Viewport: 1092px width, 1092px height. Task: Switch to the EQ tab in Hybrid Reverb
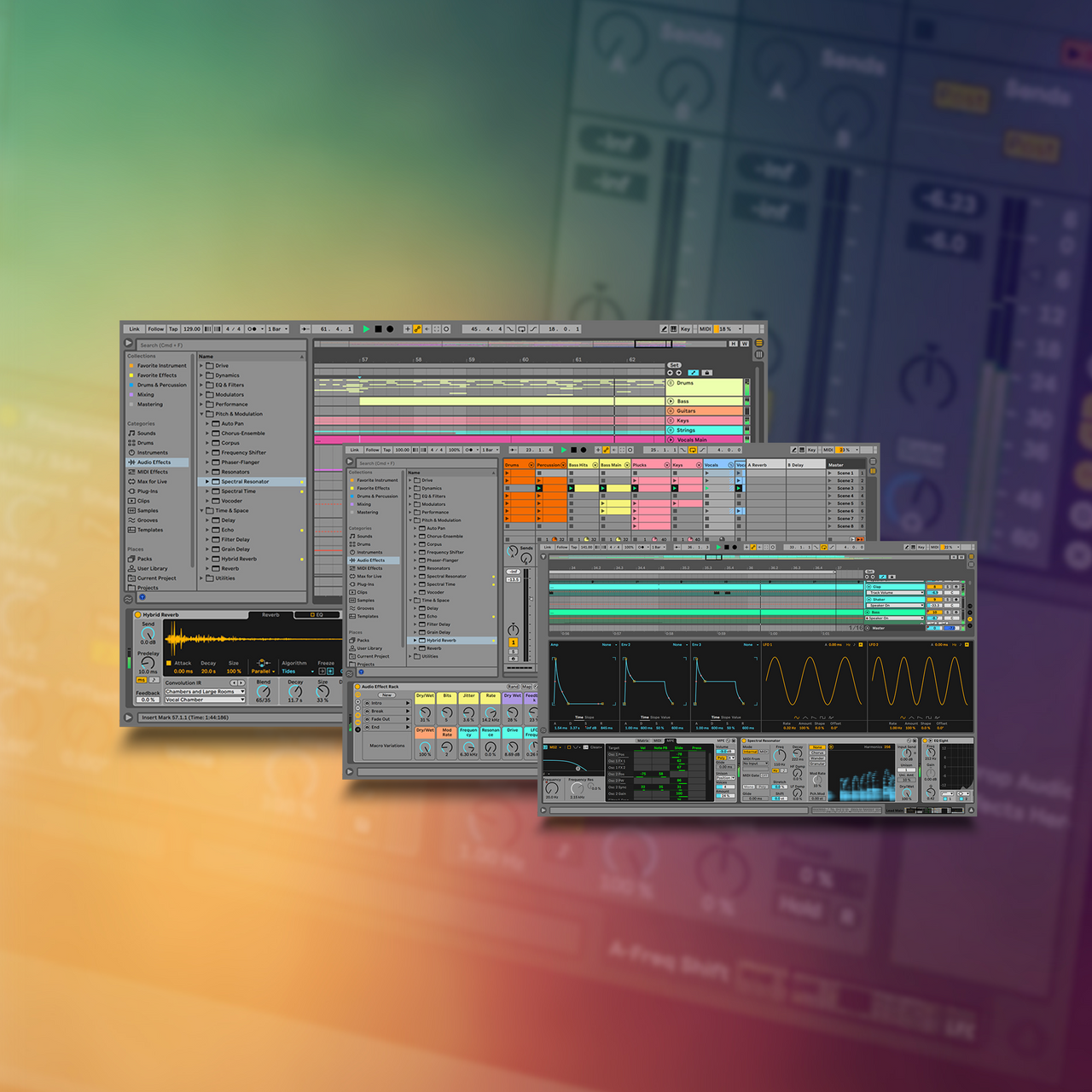317,615
